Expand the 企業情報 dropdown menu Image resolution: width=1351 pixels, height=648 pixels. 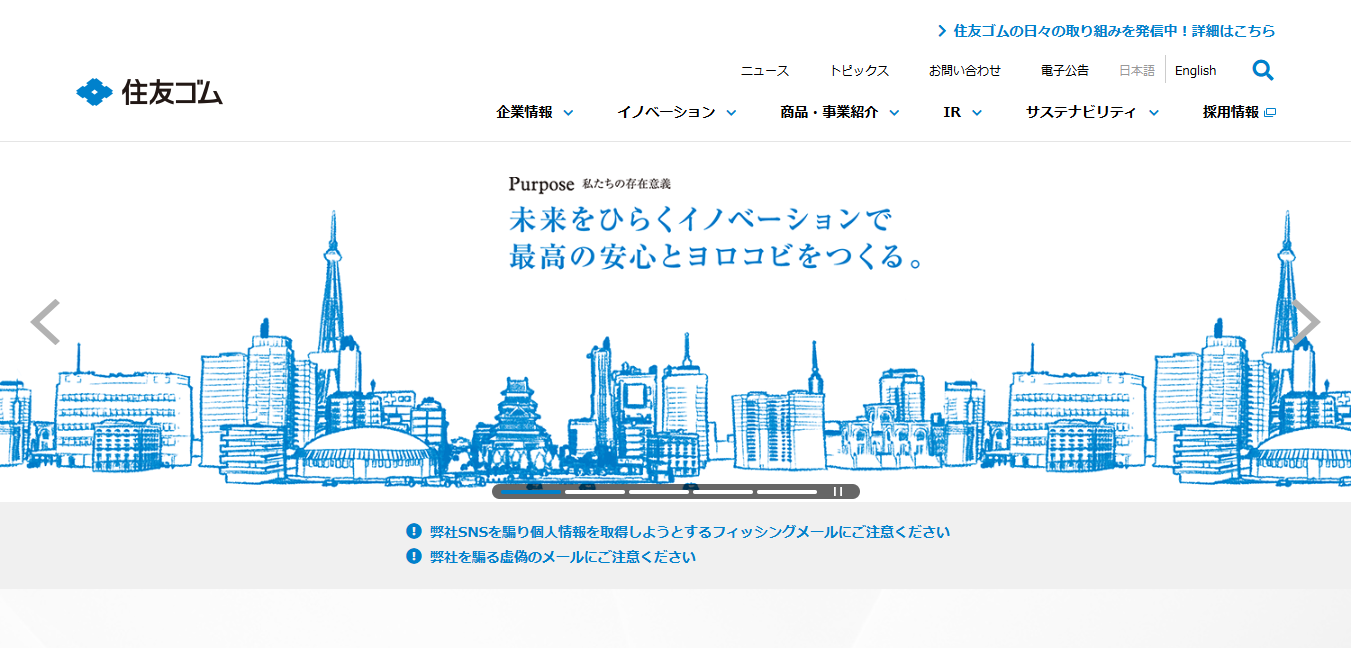(x=535, y=112)
